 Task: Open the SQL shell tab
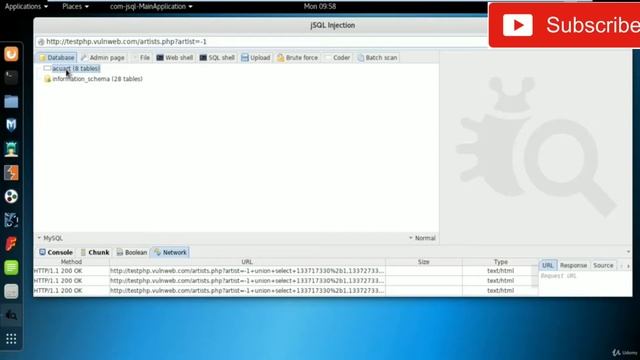pos(217,58)
